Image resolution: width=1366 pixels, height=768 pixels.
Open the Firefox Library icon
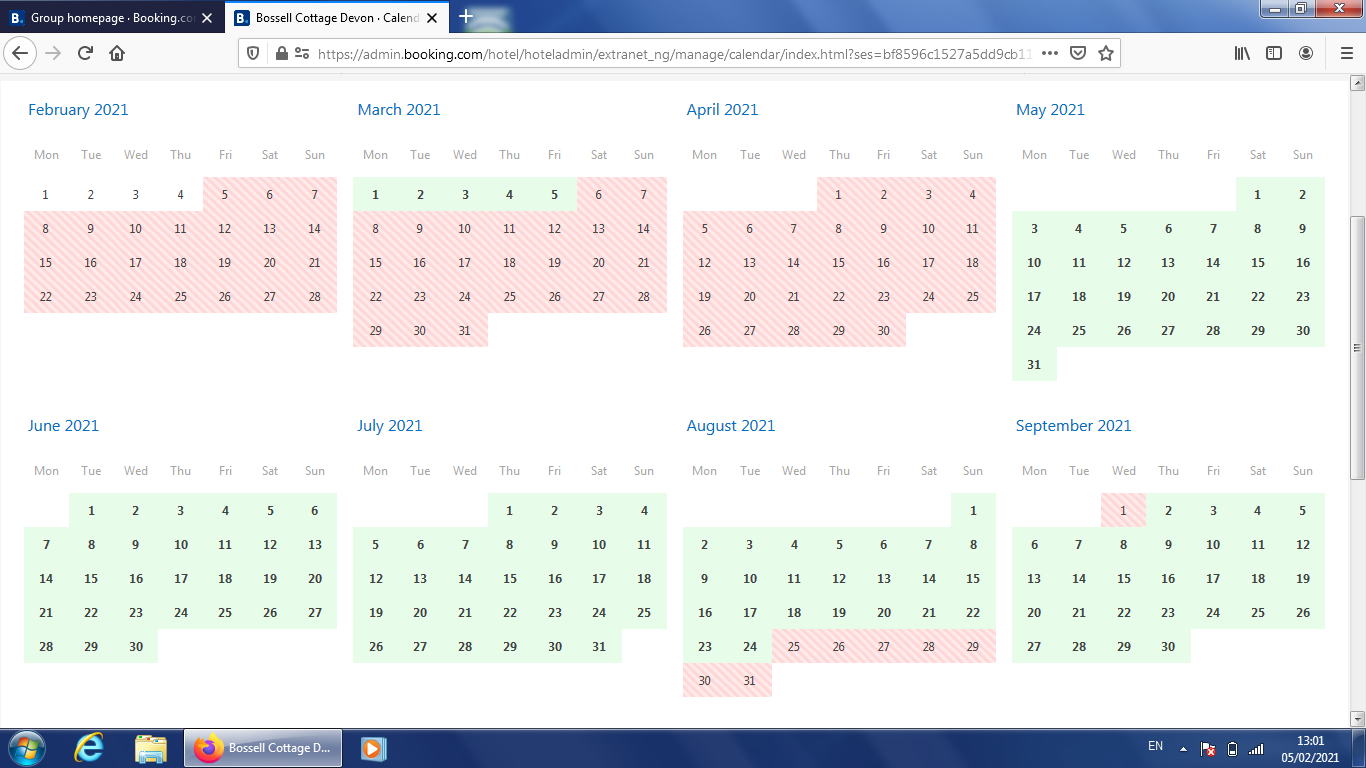1242,54
